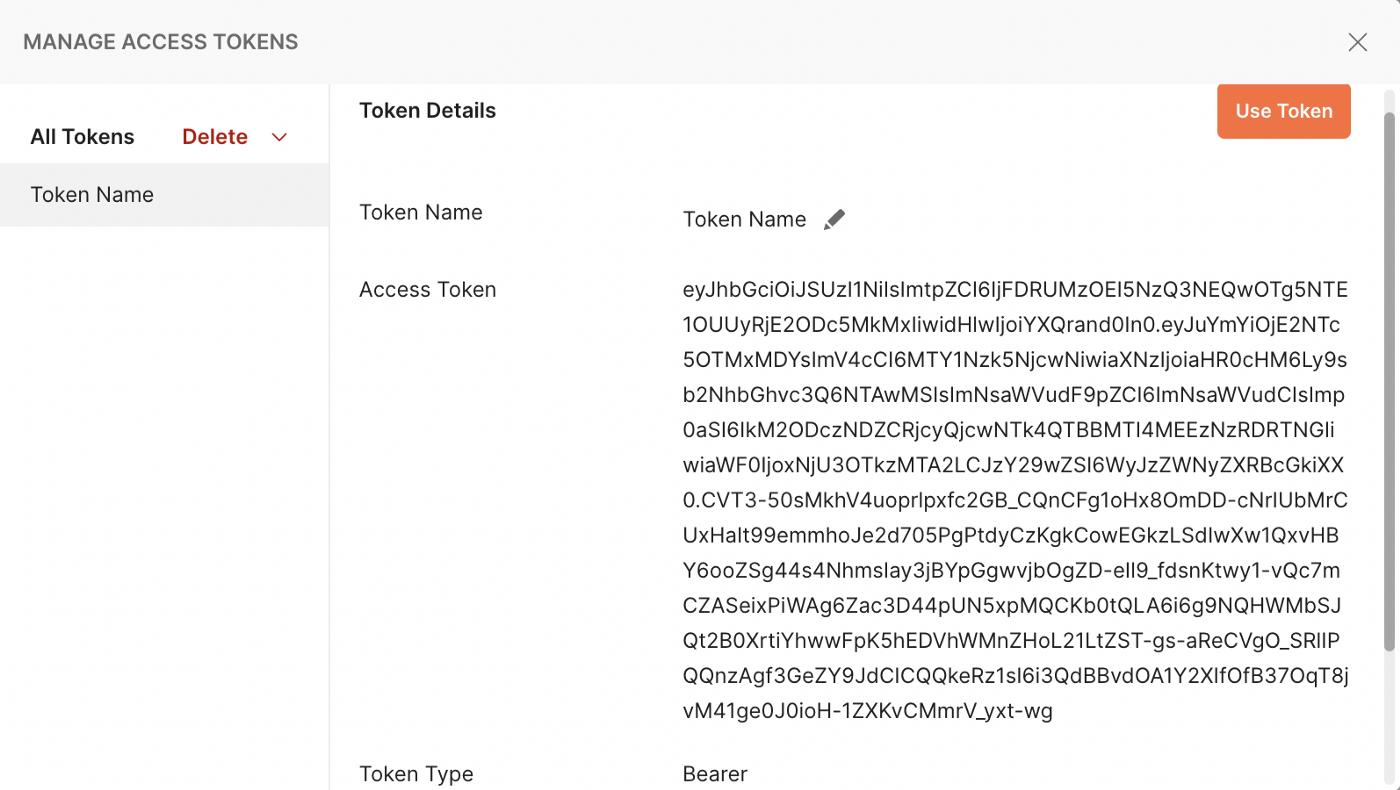Click token line starting with QQnzAgf3GeZY9
This screenshot has height=790, width=1400.
(1016, 676)
